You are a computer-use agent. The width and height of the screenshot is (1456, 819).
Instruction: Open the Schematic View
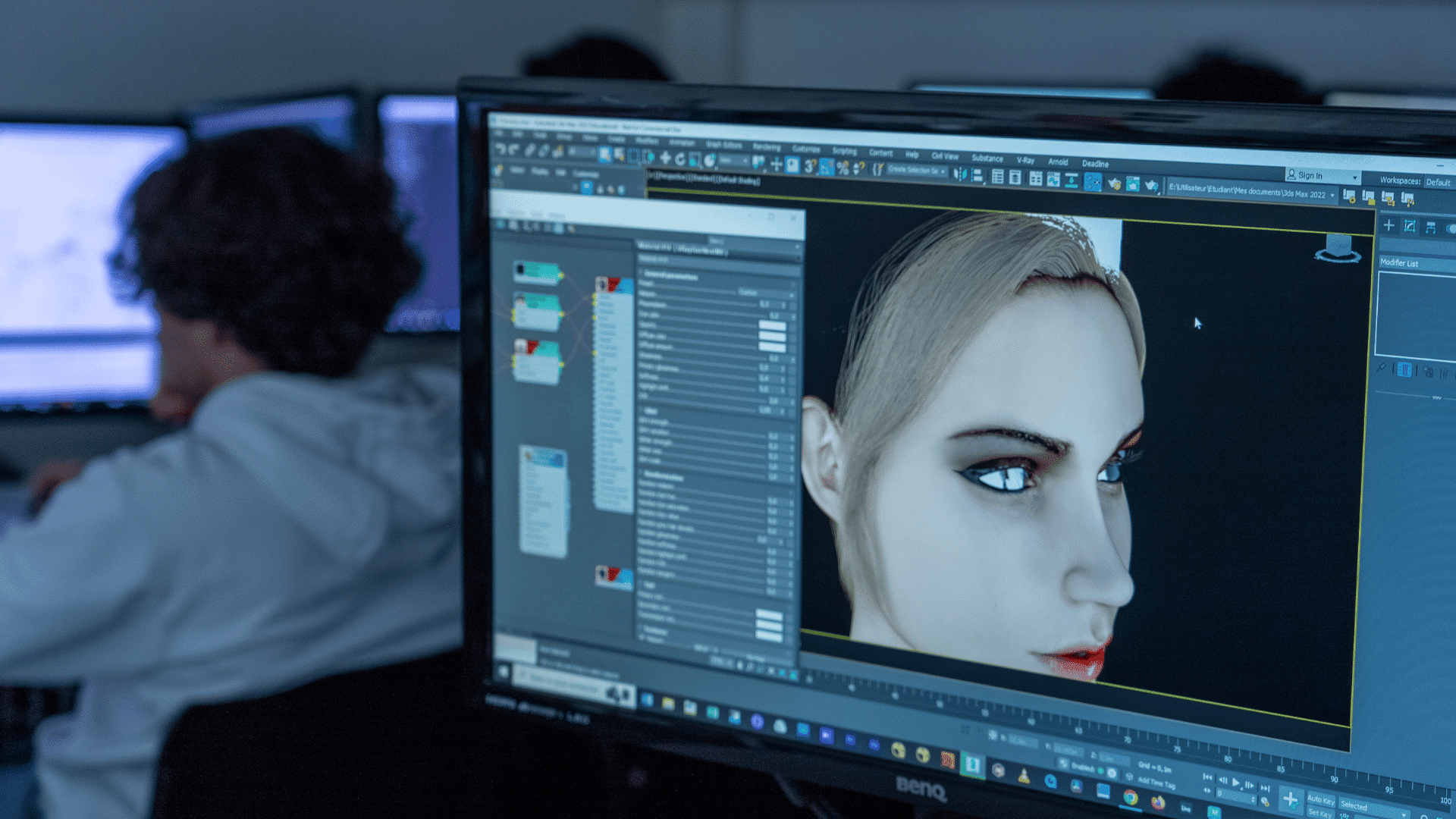coord(1072,180)
